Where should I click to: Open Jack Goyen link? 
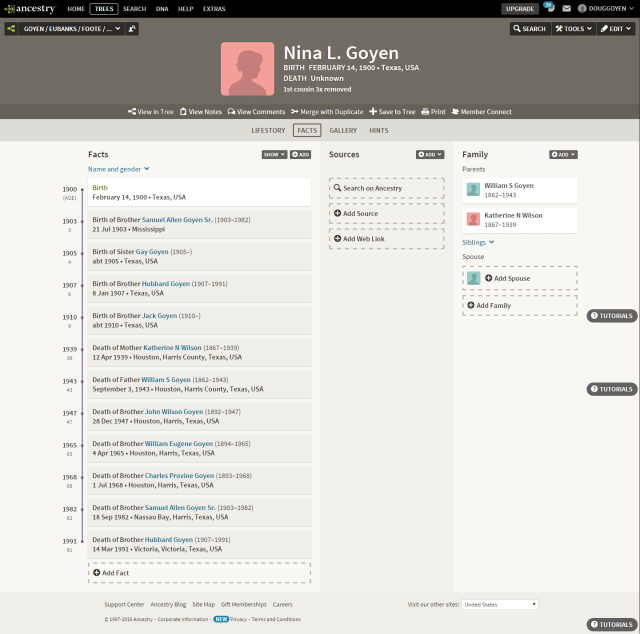coord(160,316)
